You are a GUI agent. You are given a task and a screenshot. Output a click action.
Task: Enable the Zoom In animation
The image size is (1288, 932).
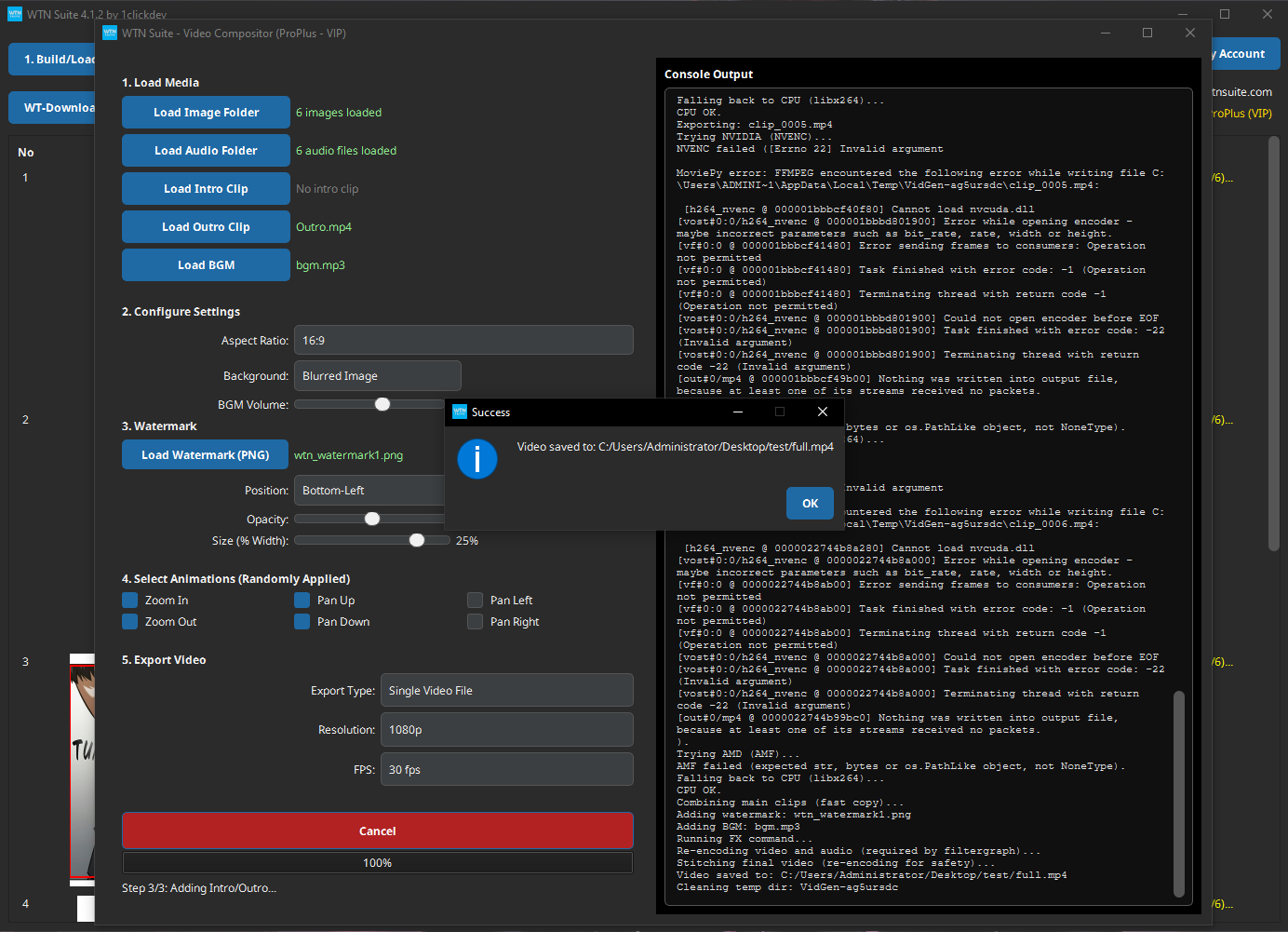[x=129, y=600]
